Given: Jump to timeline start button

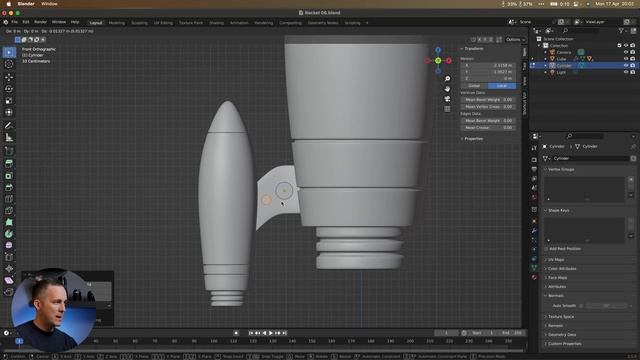Looking at the screenshot, I should [251, 333].
